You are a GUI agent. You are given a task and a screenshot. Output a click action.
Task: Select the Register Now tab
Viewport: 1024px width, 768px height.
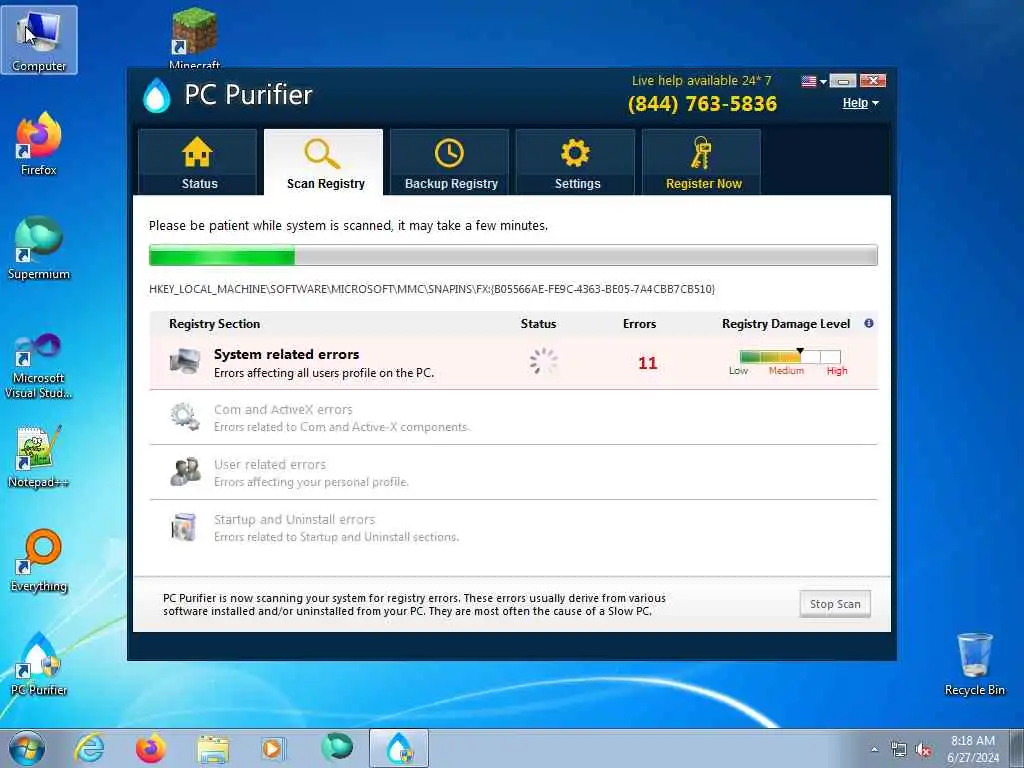coord(701,162)
